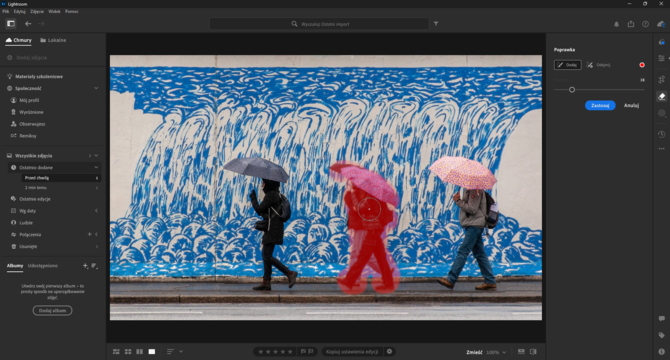
Task: Click the share/export icon
Action: [631, 24]
